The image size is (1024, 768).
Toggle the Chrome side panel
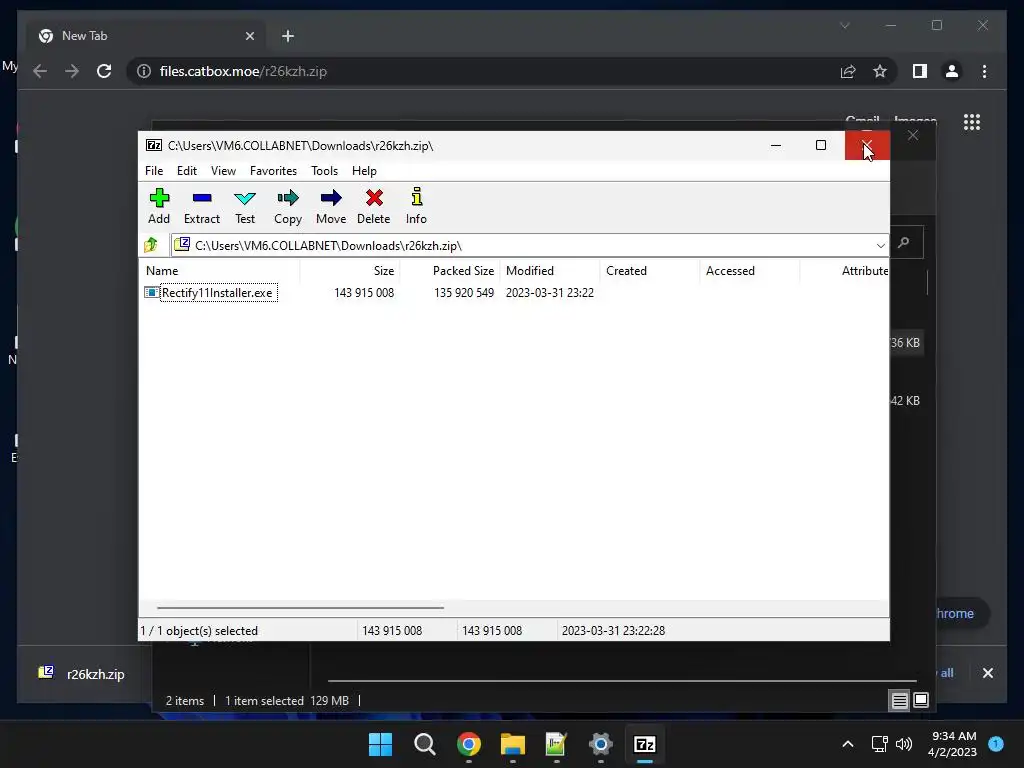pyautogui.click(x=920, y=71)
